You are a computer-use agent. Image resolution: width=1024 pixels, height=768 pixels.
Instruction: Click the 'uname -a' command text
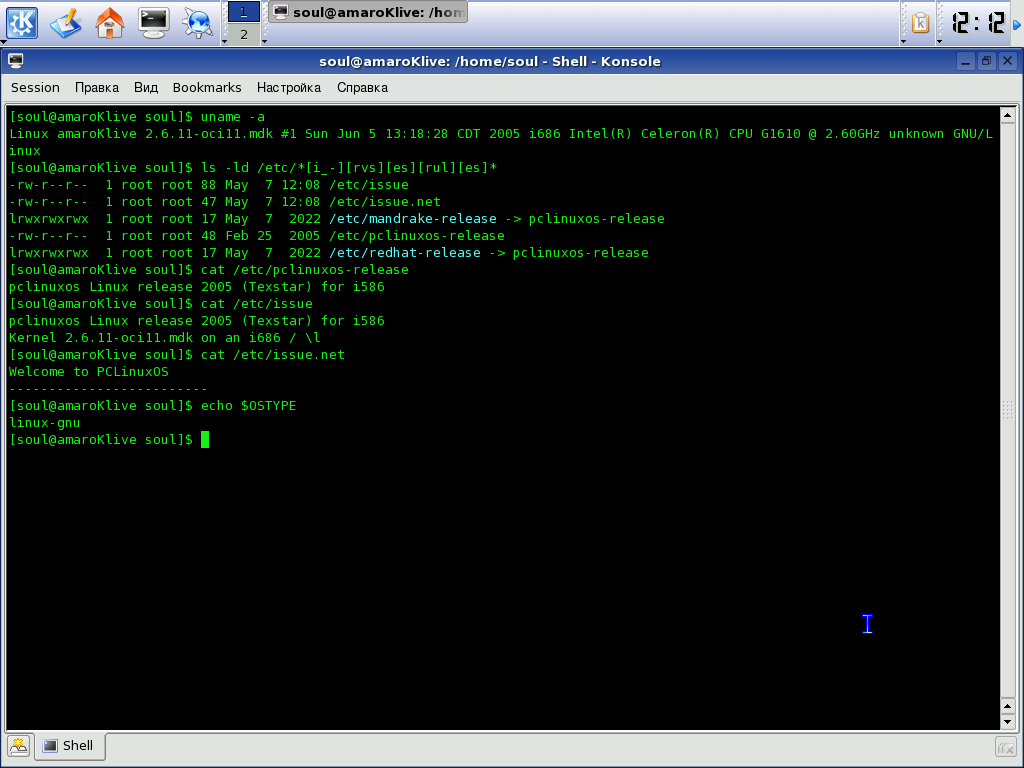[x=232, y=117]
